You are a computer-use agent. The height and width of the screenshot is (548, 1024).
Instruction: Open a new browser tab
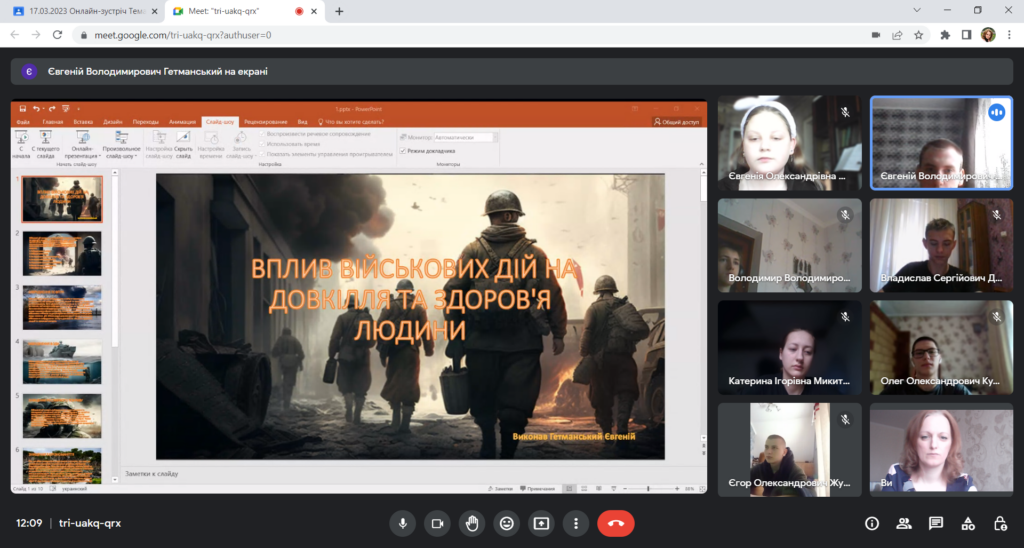point(339,11)
